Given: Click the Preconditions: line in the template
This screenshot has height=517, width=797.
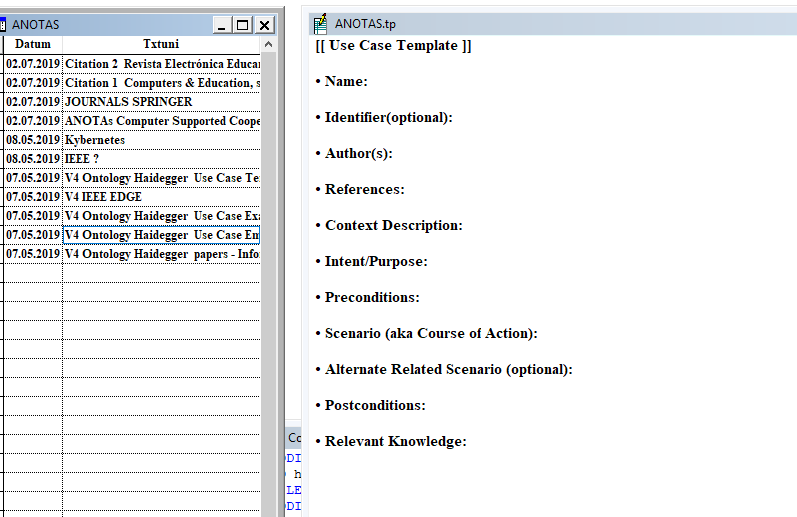Looking at the screenshot, I should [371, 298].
